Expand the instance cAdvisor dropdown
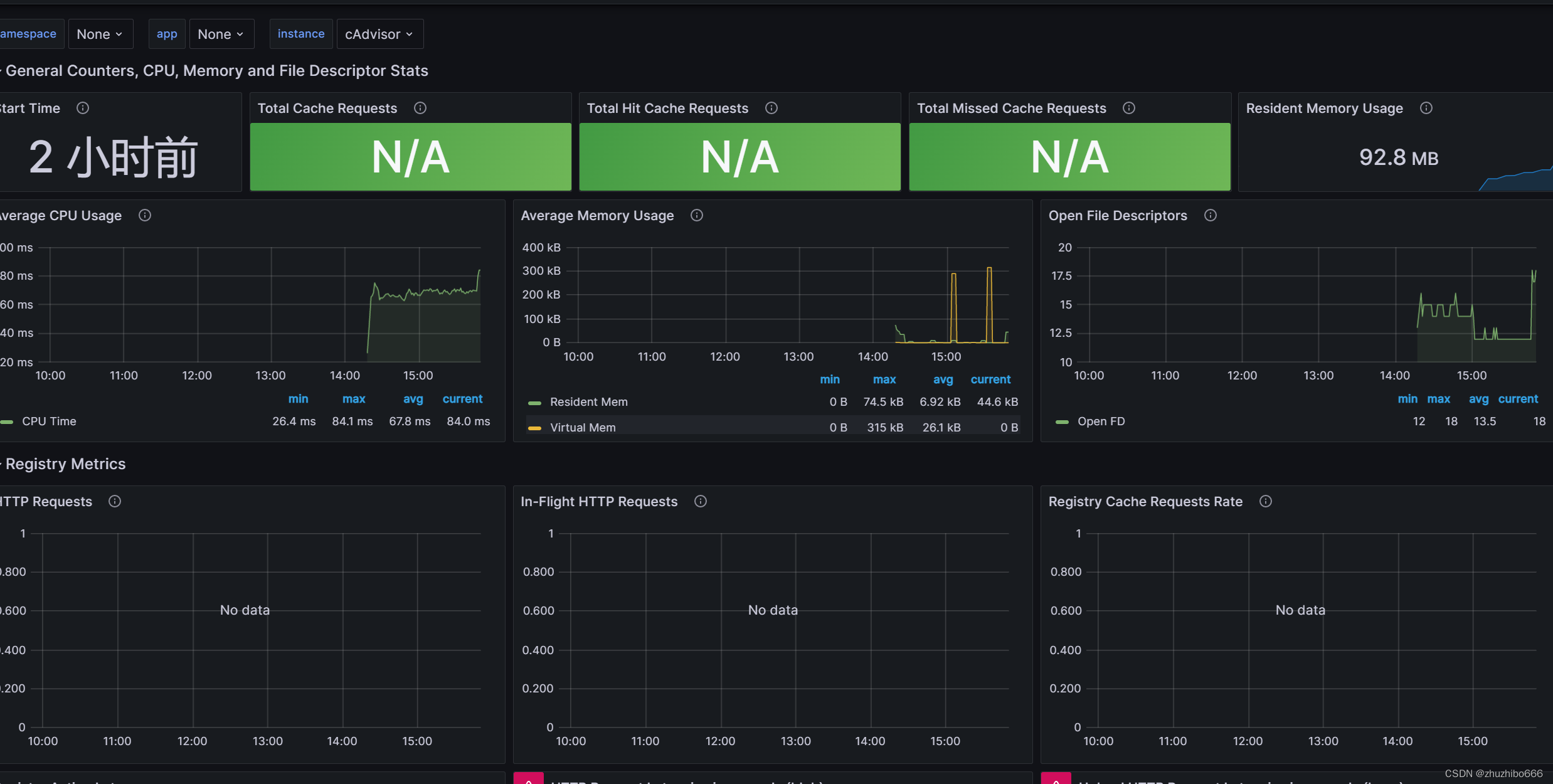The image size is (1553, 784). [378, 33]
